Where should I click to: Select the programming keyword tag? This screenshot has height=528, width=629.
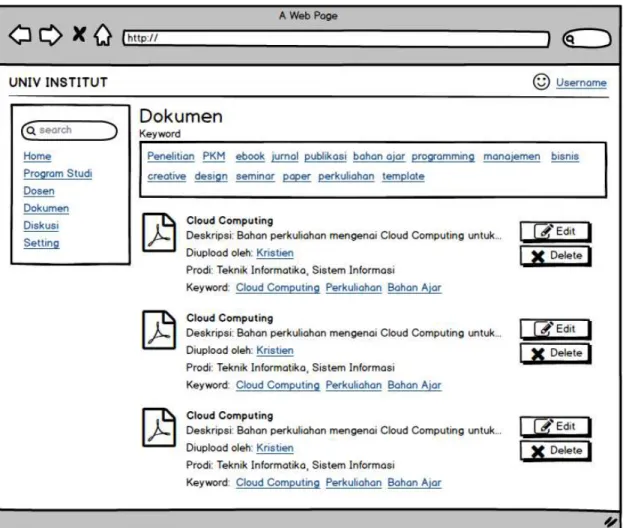443,157
